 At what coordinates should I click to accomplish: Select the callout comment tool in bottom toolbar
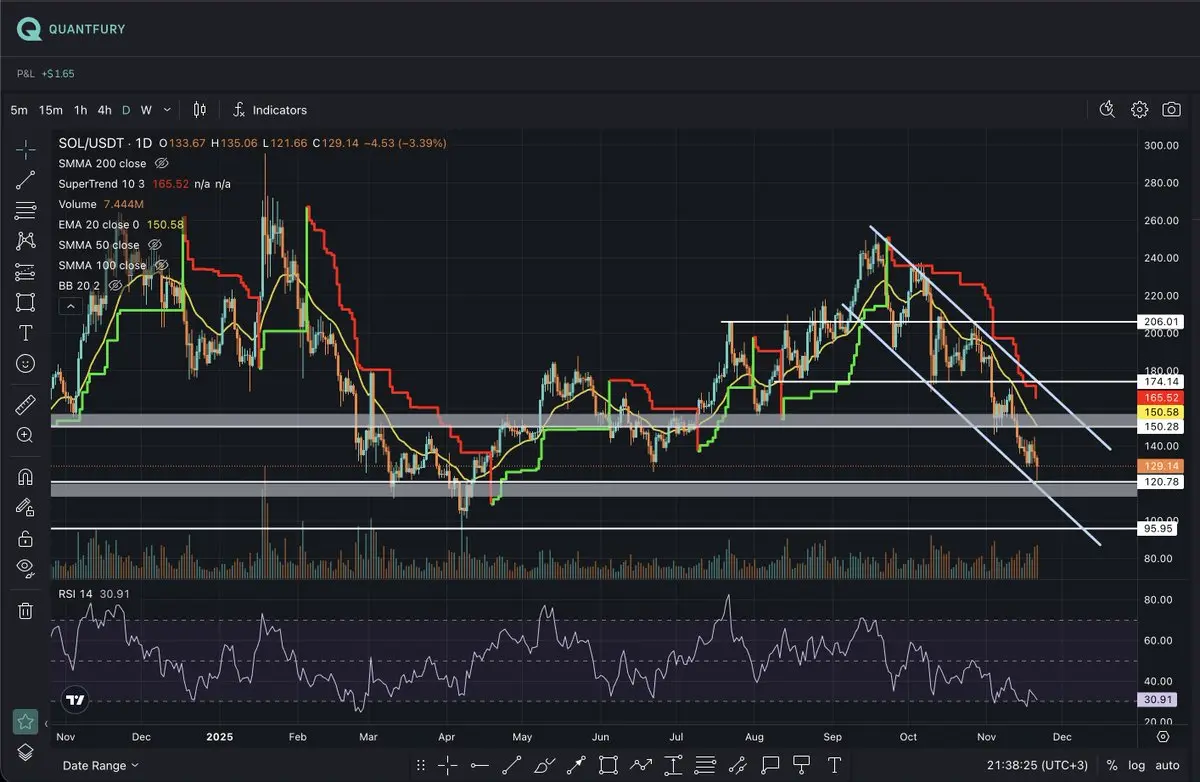[x=769, y=766]
